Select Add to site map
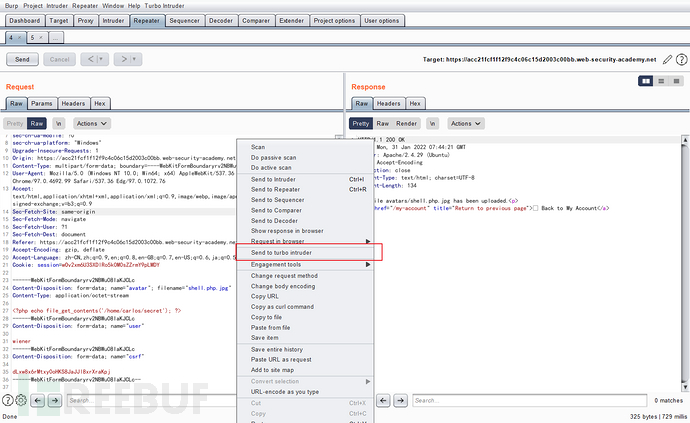The width and height of the screenshot is (690, 423). [305, 370]
